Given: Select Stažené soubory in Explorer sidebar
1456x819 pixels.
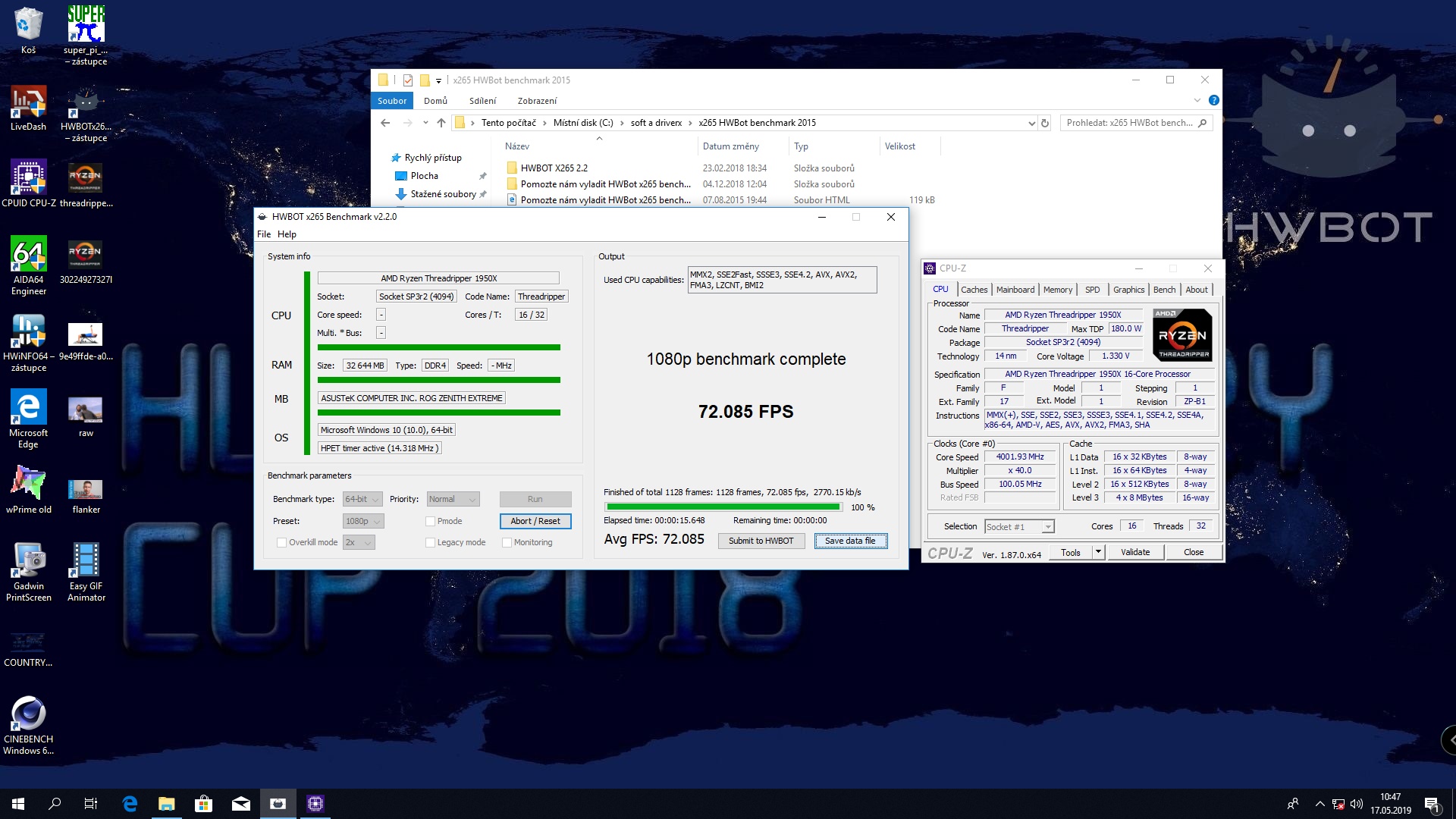Looking at the screenshot, I should [x=443, y=194].
